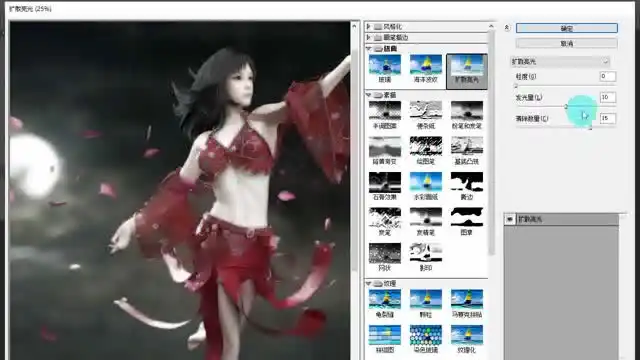Collapse the 扭曲 (Distort) filter folder

click(x=369, y=49)
